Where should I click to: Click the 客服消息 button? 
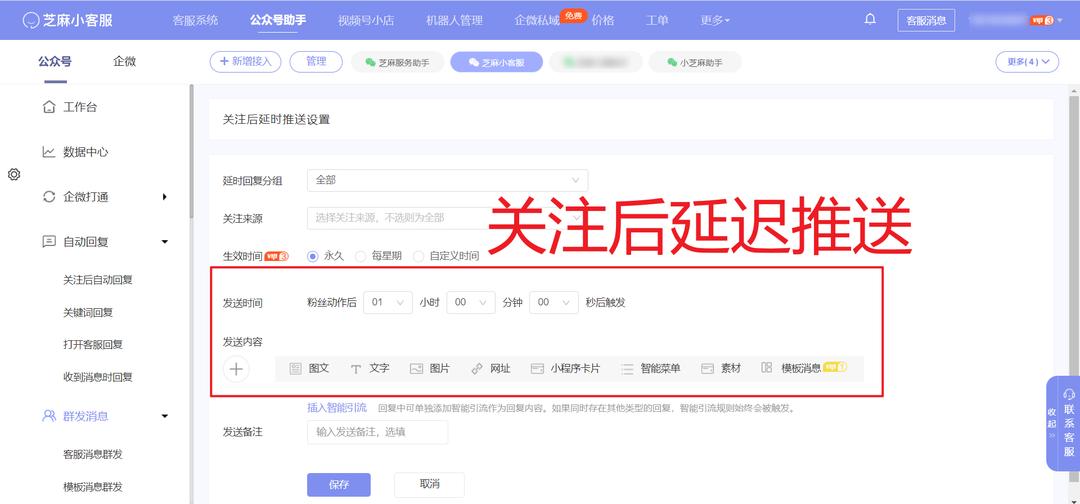pos(926,20)
